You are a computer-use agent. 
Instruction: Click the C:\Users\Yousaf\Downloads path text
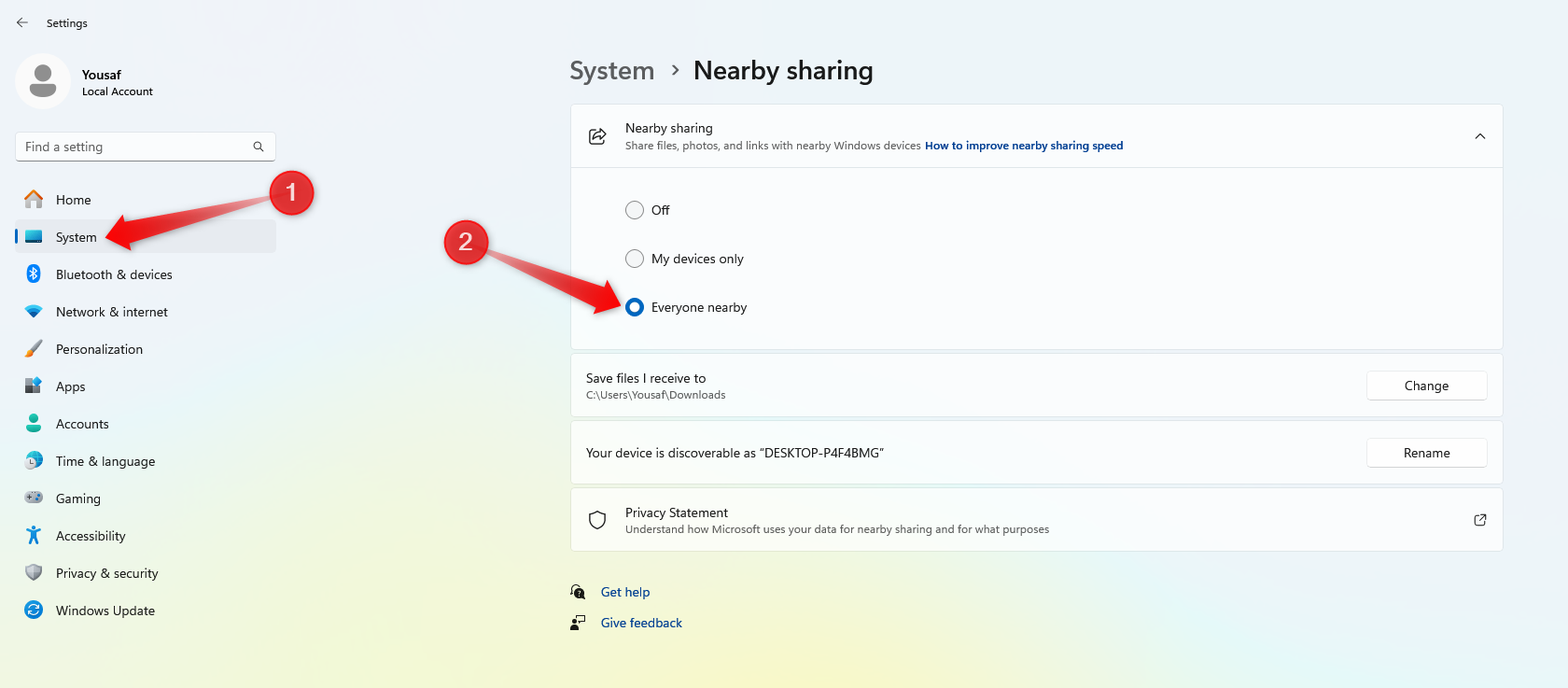(x=655, y=395)
